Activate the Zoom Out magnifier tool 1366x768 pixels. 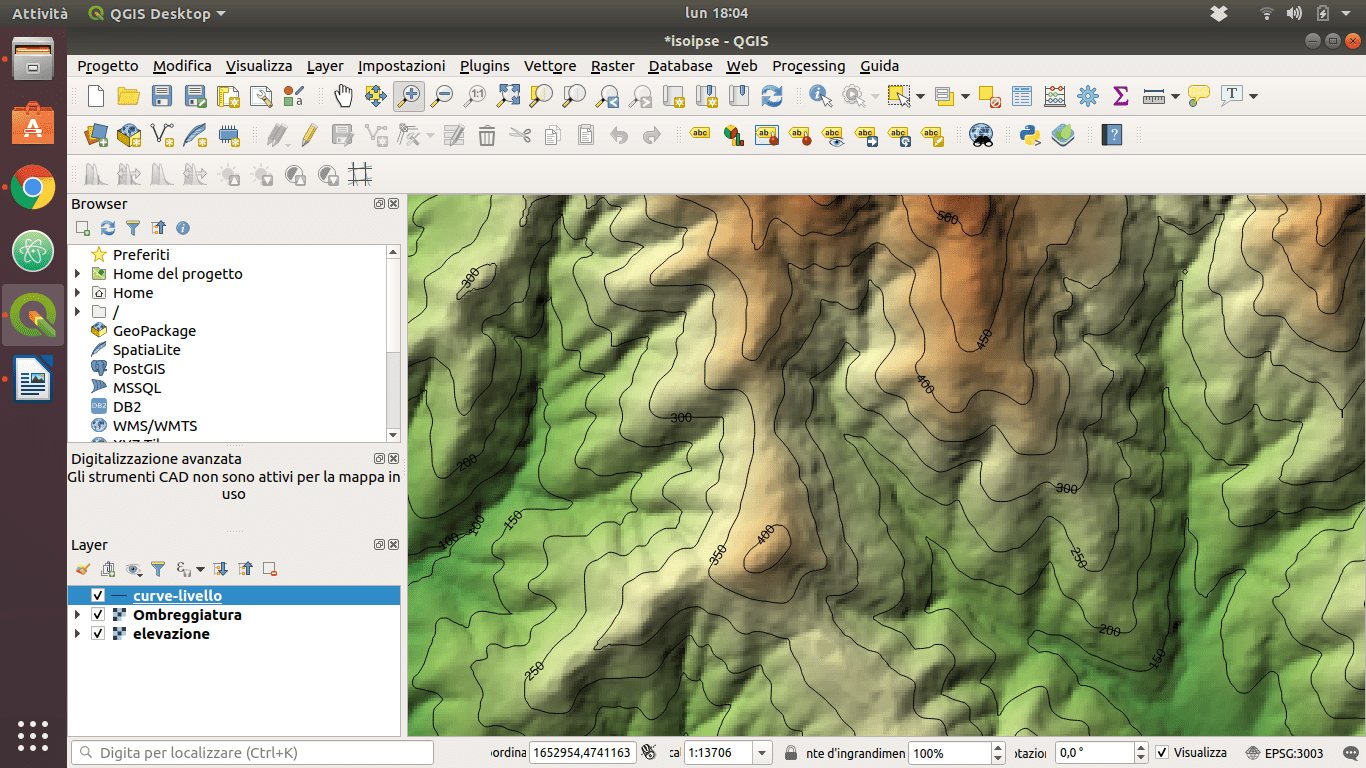pyautogui.click(x=442, y=96)
